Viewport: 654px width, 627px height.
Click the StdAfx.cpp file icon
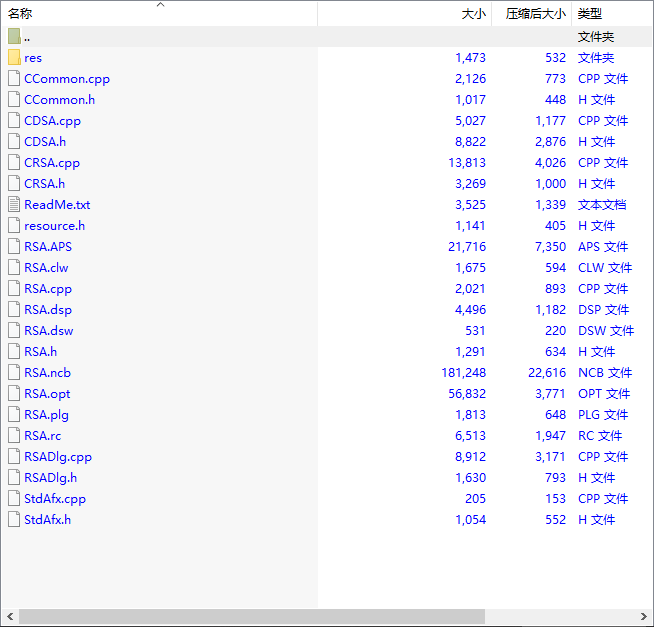[x=14, y=498]
